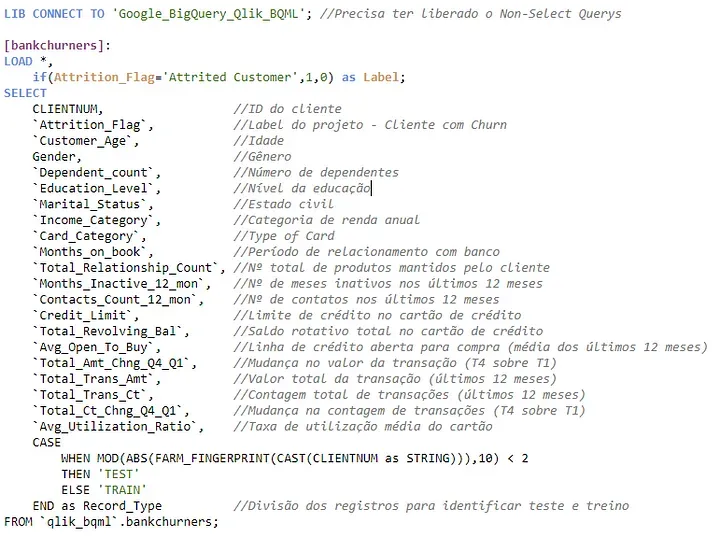
Task: Click the `Avg_Open_To_Buy` field
Action: [x=96, y=347]
